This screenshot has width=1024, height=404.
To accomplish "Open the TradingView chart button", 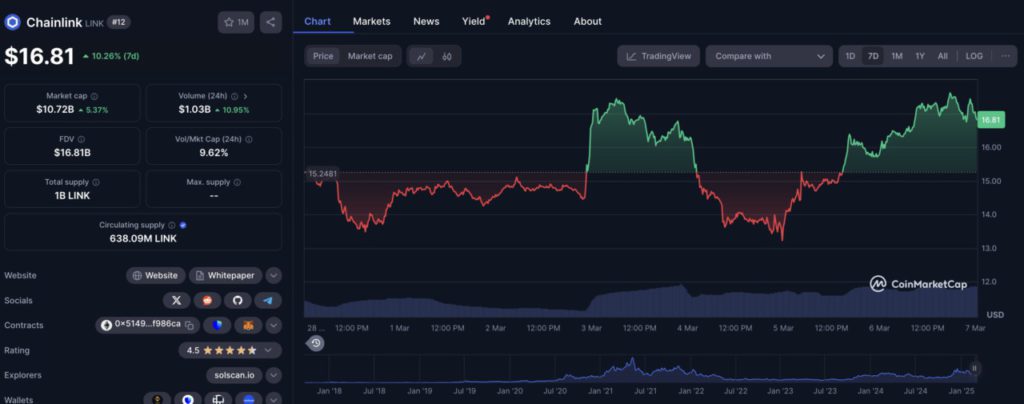I will point(658,56).
